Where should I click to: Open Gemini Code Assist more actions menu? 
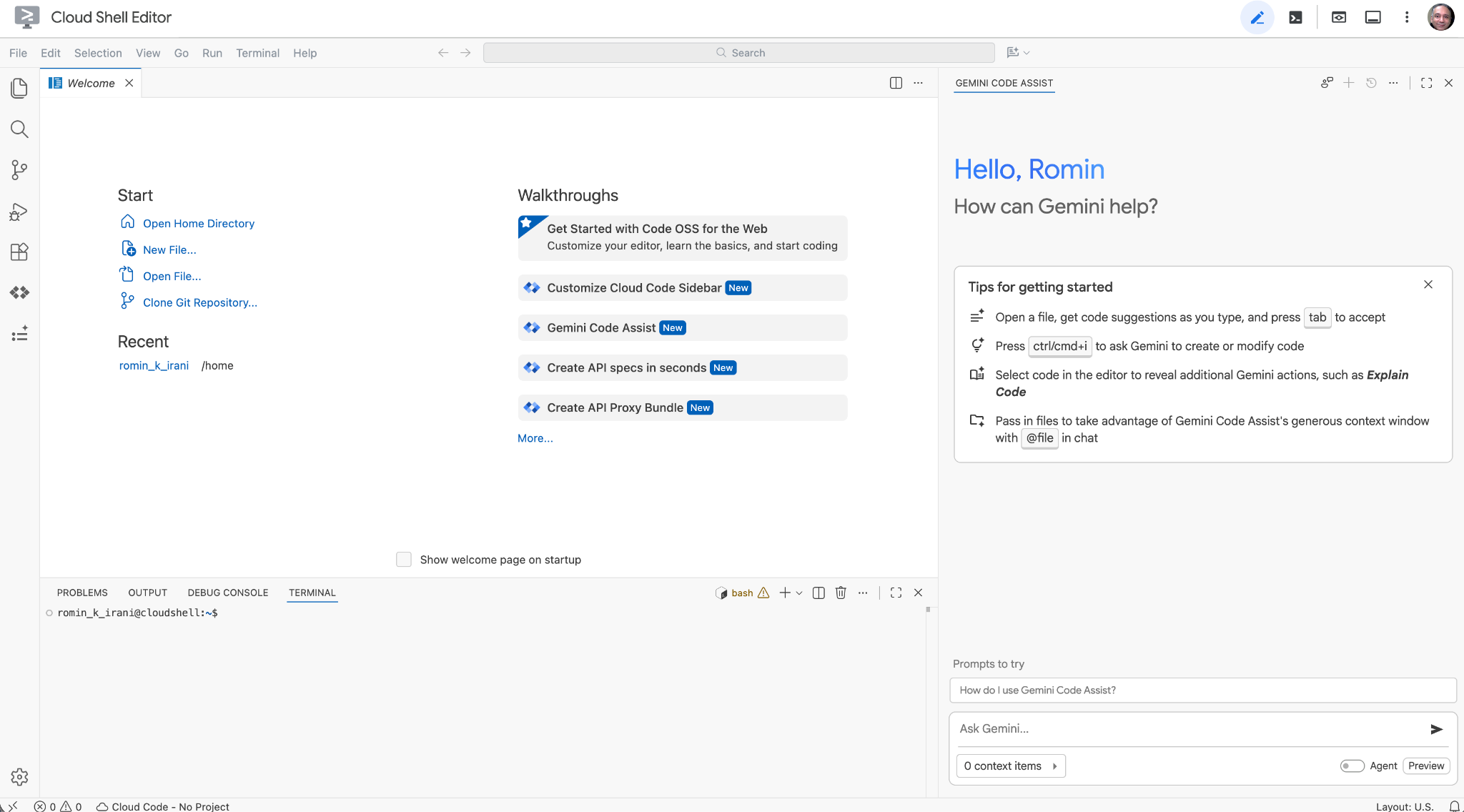tap(1393, 83)
